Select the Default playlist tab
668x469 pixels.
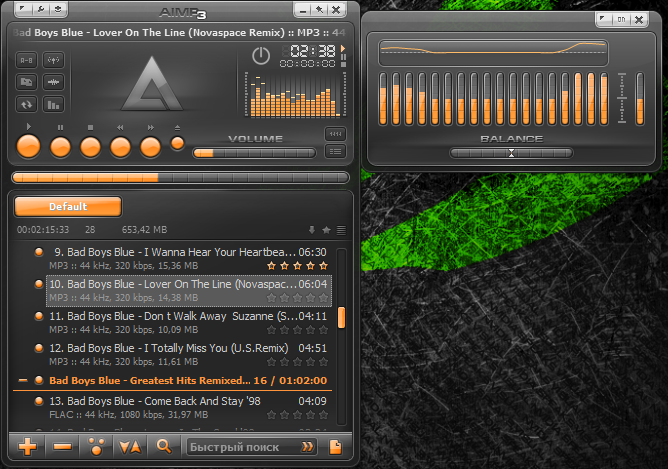68,207
